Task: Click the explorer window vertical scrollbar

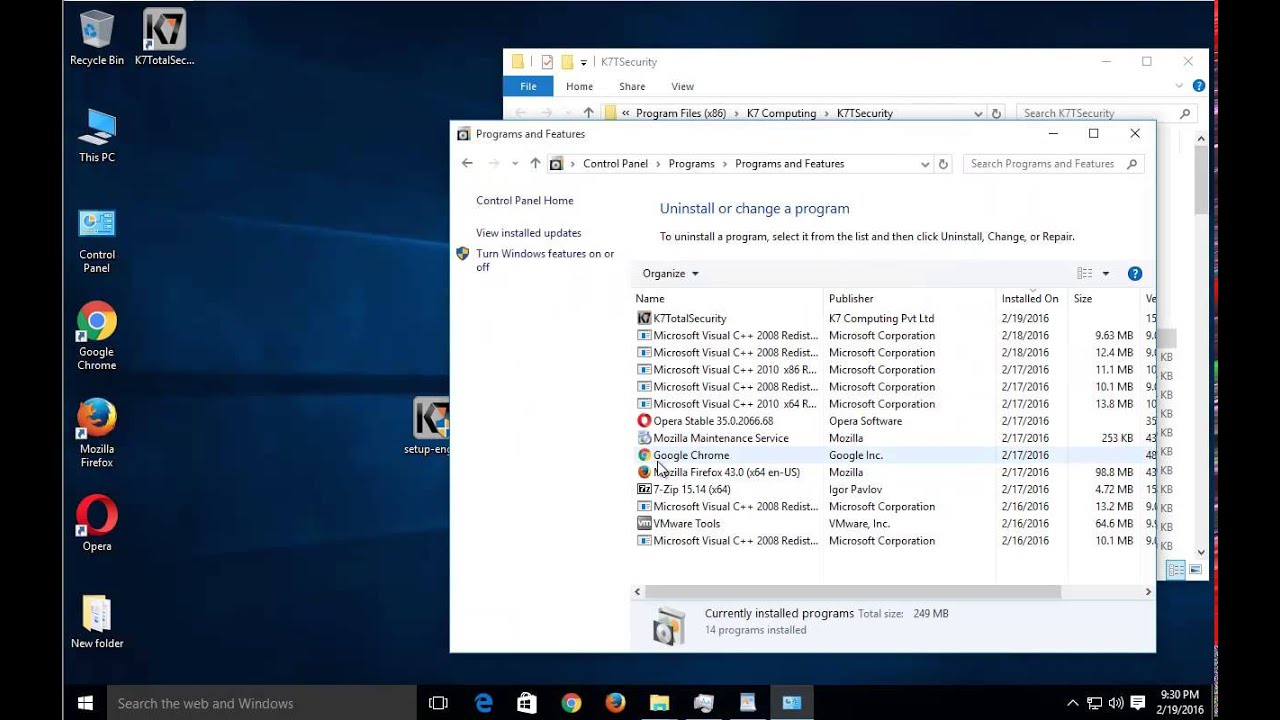Action: pyautogui.click(x=1201, y=180)
